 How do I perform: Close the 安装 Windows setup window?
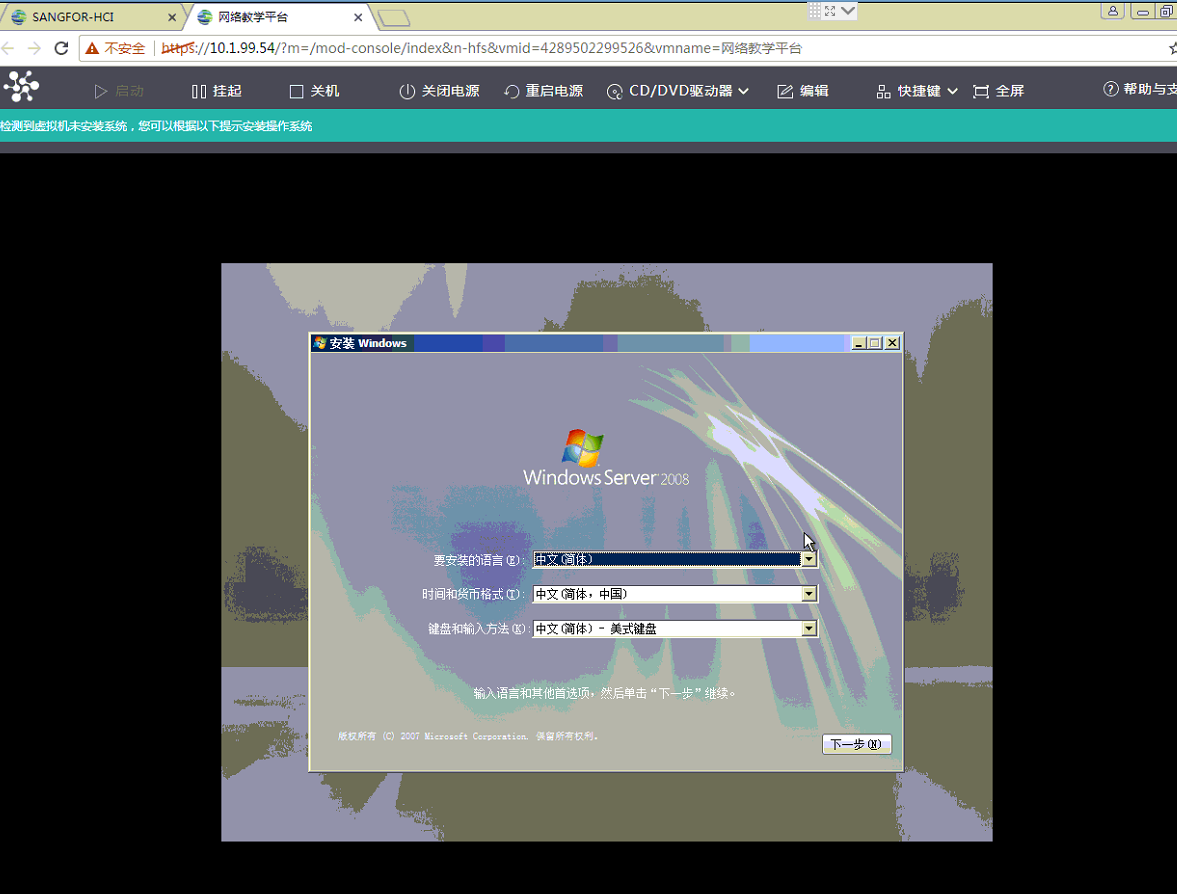click(x=892, y=343)
